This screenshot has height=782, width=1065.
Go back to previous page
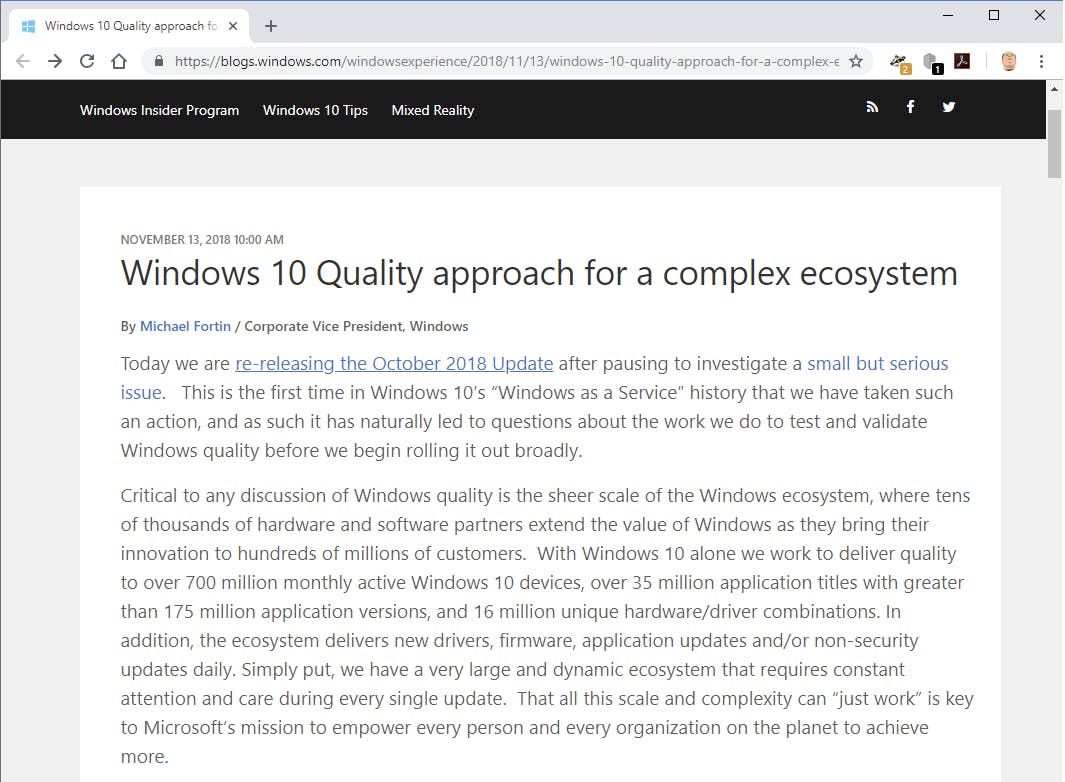pos(23,61)
